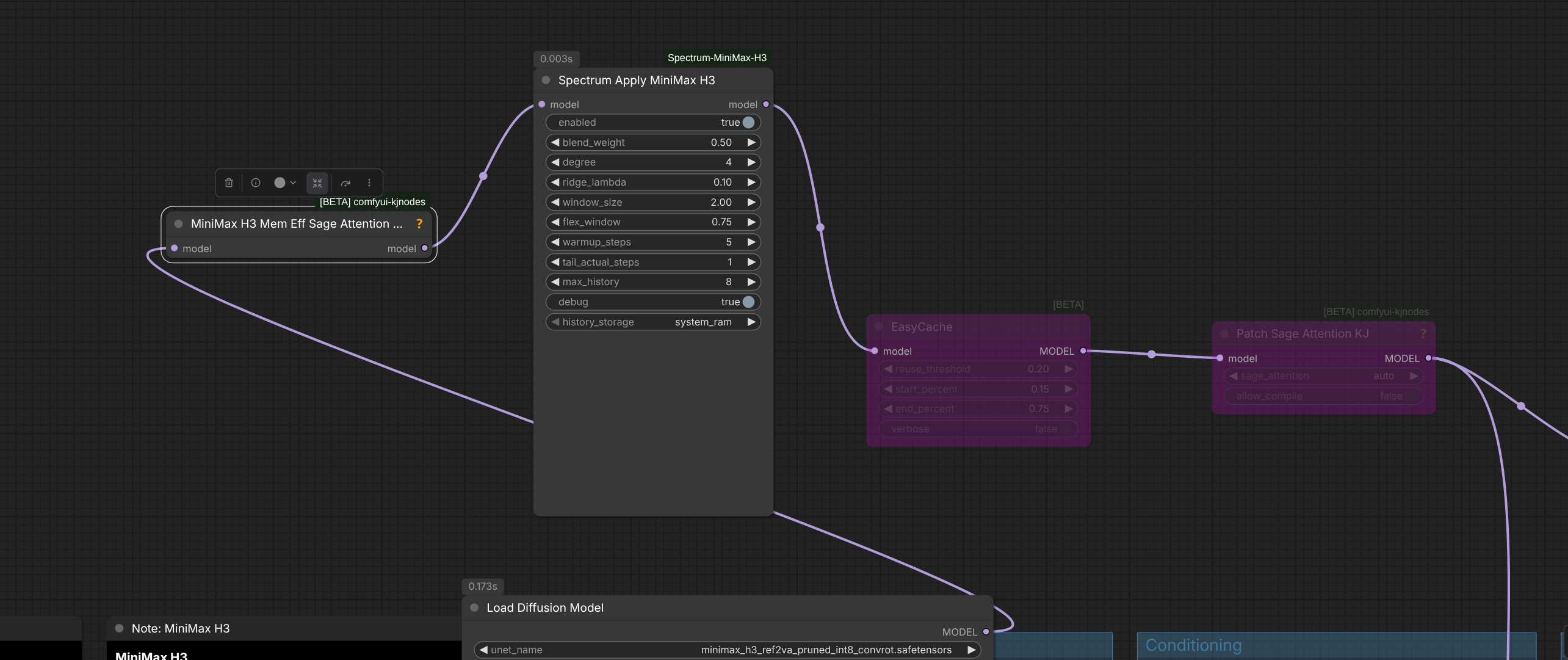Delete the selected node with the trash icon

point(229,183)
